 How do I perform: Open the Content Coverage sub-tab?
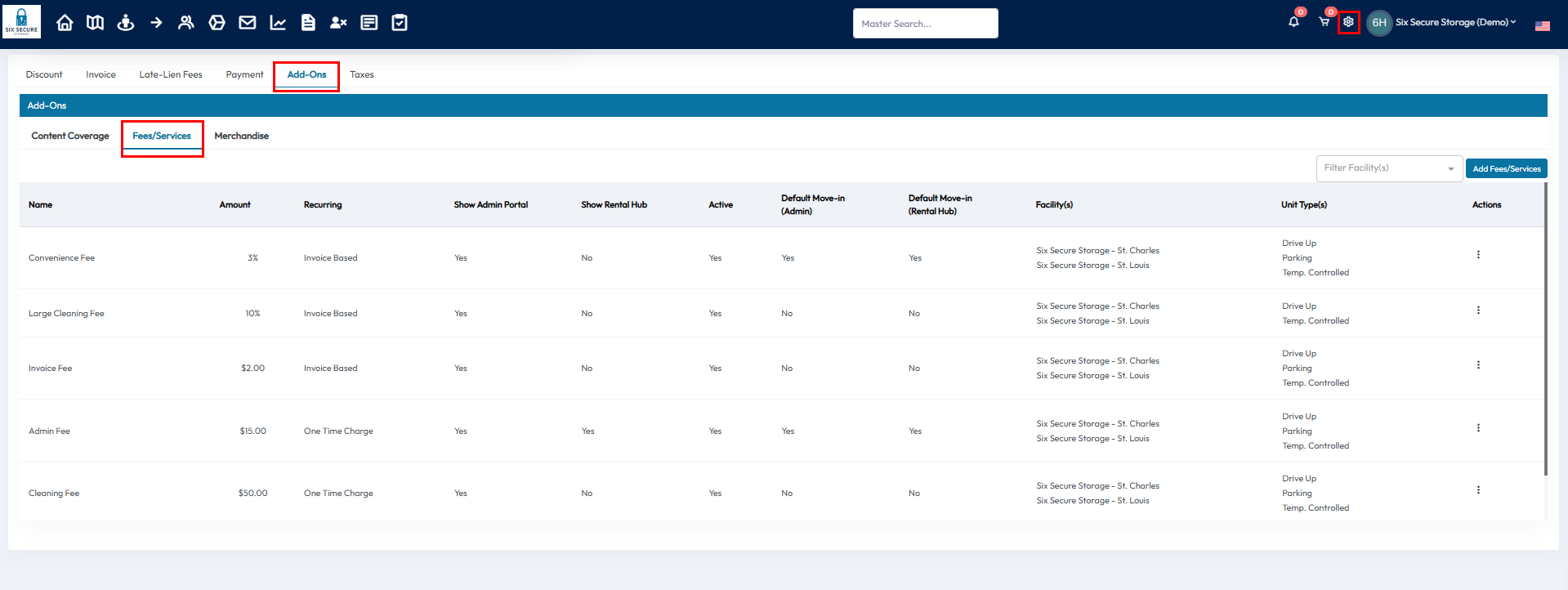click(x=70, y=136)
